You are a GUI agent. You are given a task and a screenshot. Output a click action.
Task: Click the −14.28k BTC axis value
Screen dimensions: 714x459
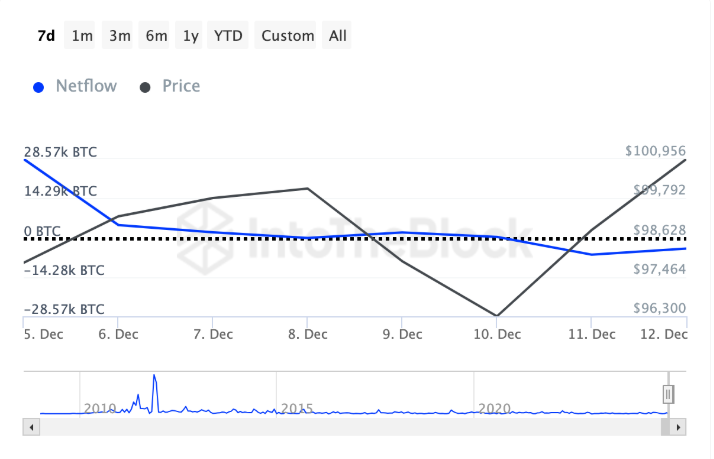click(64, 270)
